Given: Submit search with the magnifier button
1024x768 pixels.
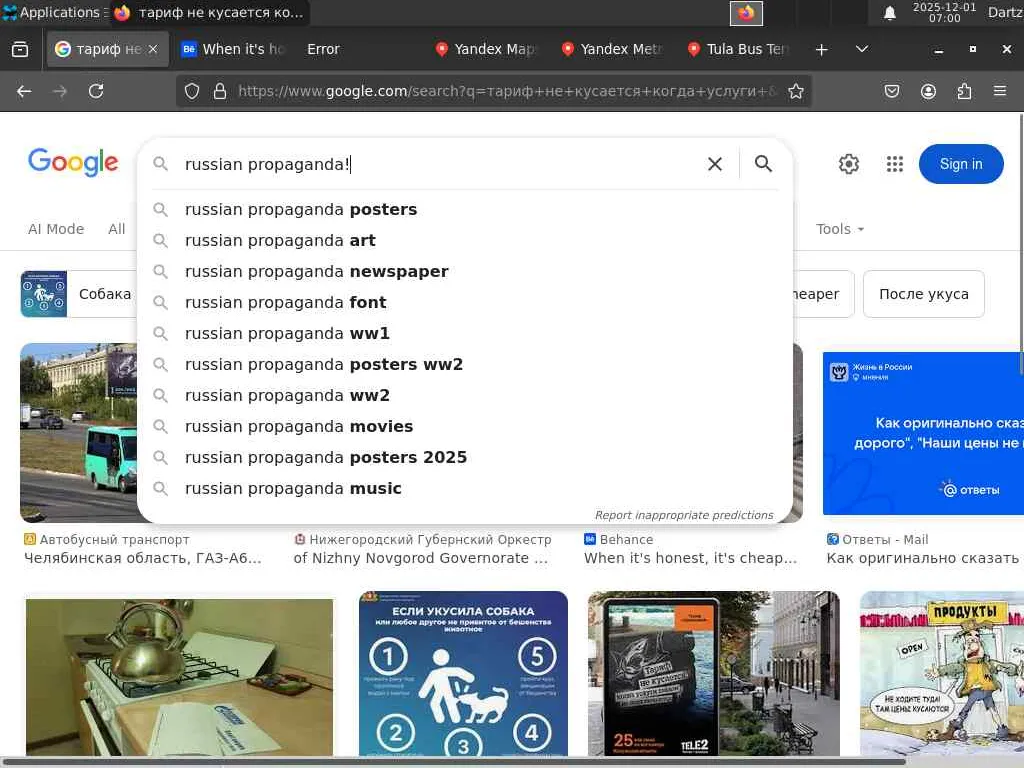Looking at the screenshot, I should tap(763, 164).
